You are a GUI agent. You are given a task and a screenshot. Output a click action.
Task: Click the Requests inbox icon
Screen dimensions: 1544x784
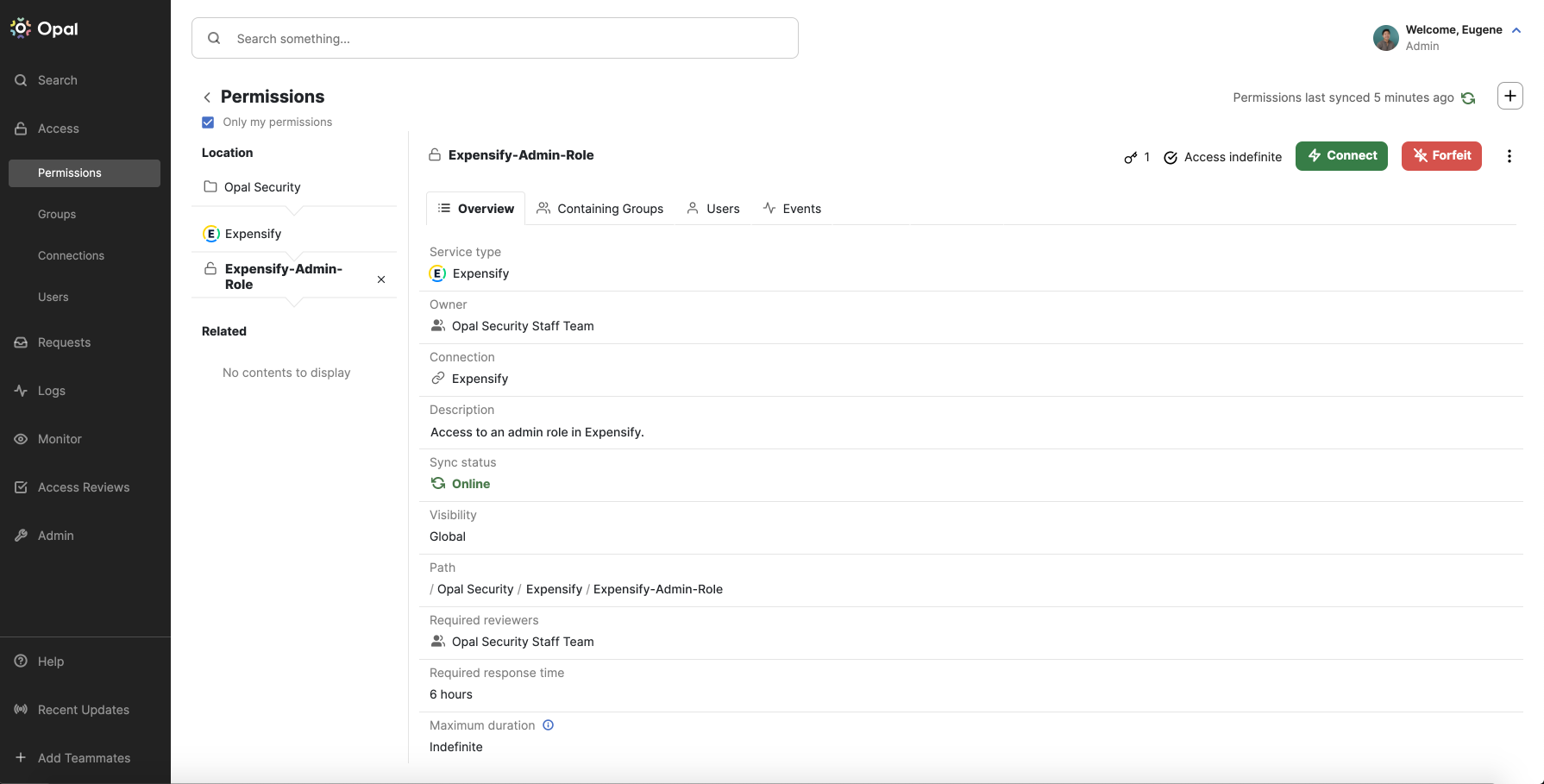[21, 342]
